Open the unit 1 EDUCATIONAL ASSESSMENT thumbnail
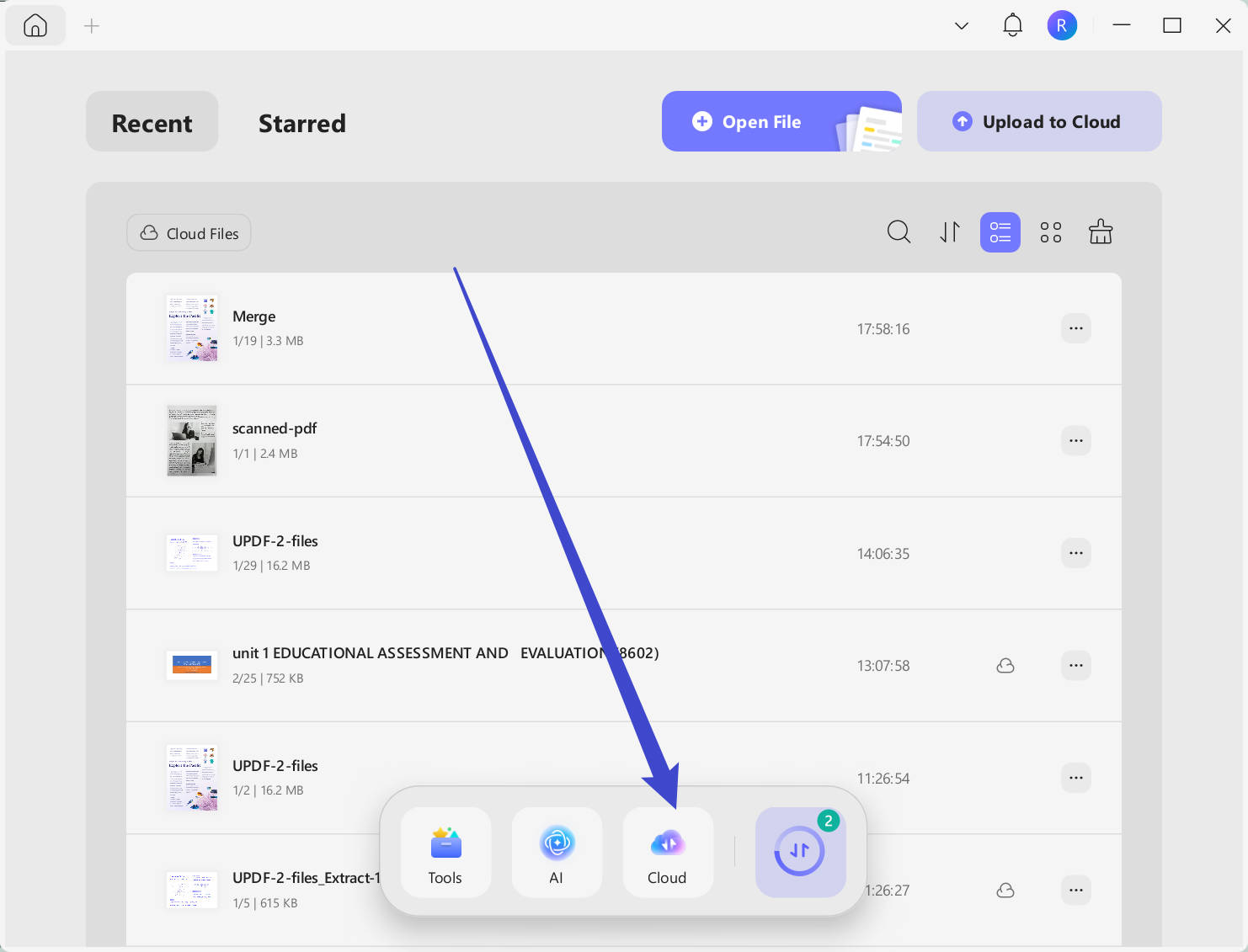Screen dimensions: 1248x952 pos(192,665)
